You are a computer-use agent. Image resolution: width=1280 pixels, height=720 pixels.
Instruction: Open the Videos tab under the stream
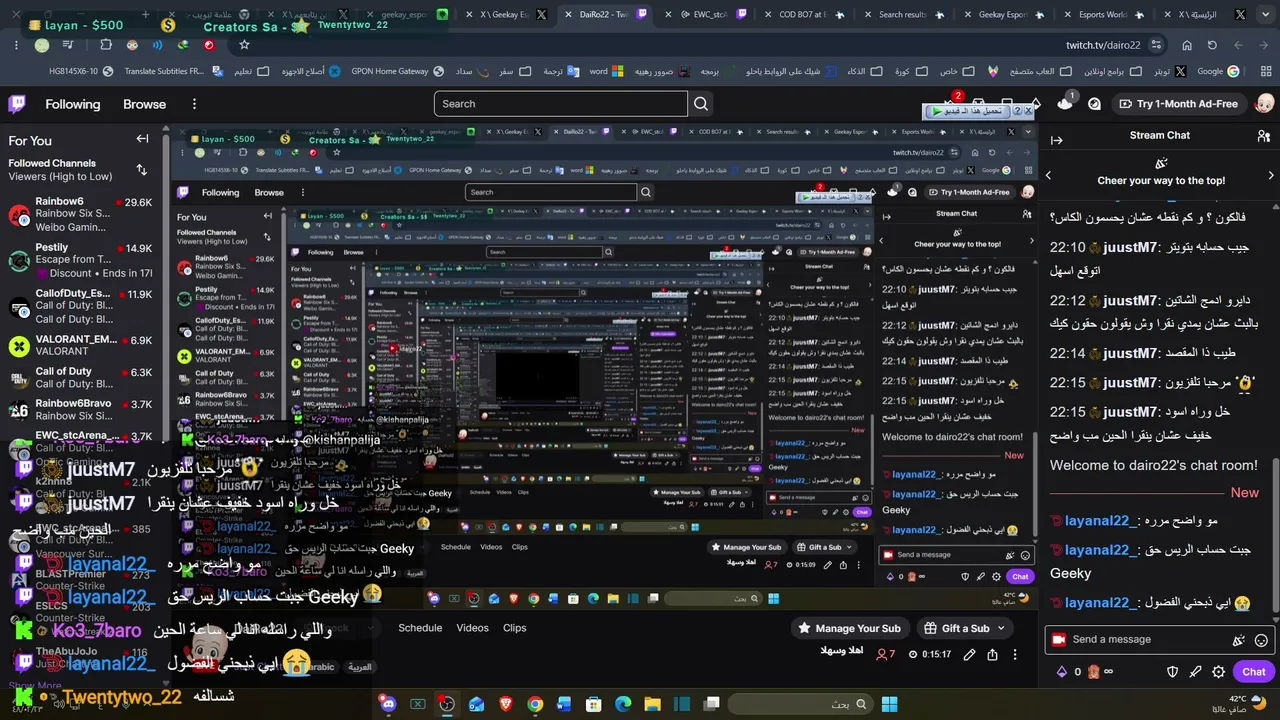(473, 628)
